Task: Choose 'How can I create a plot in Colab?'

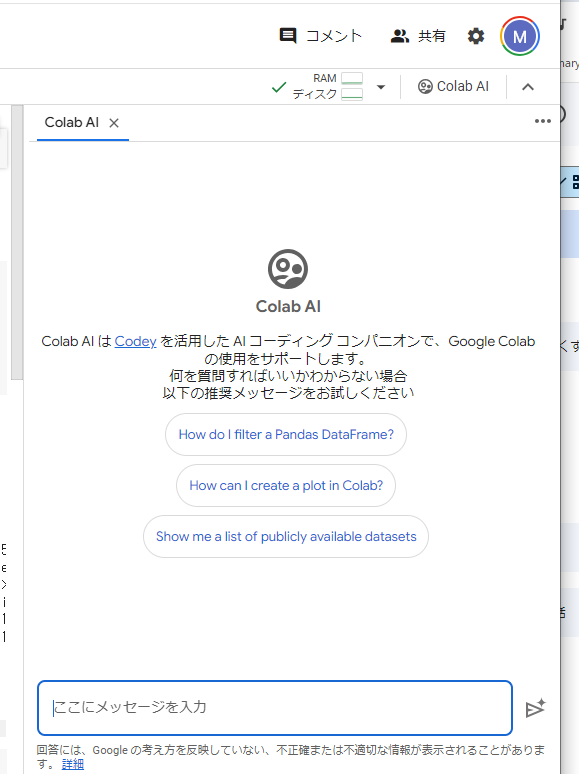Action: [286, 485]
